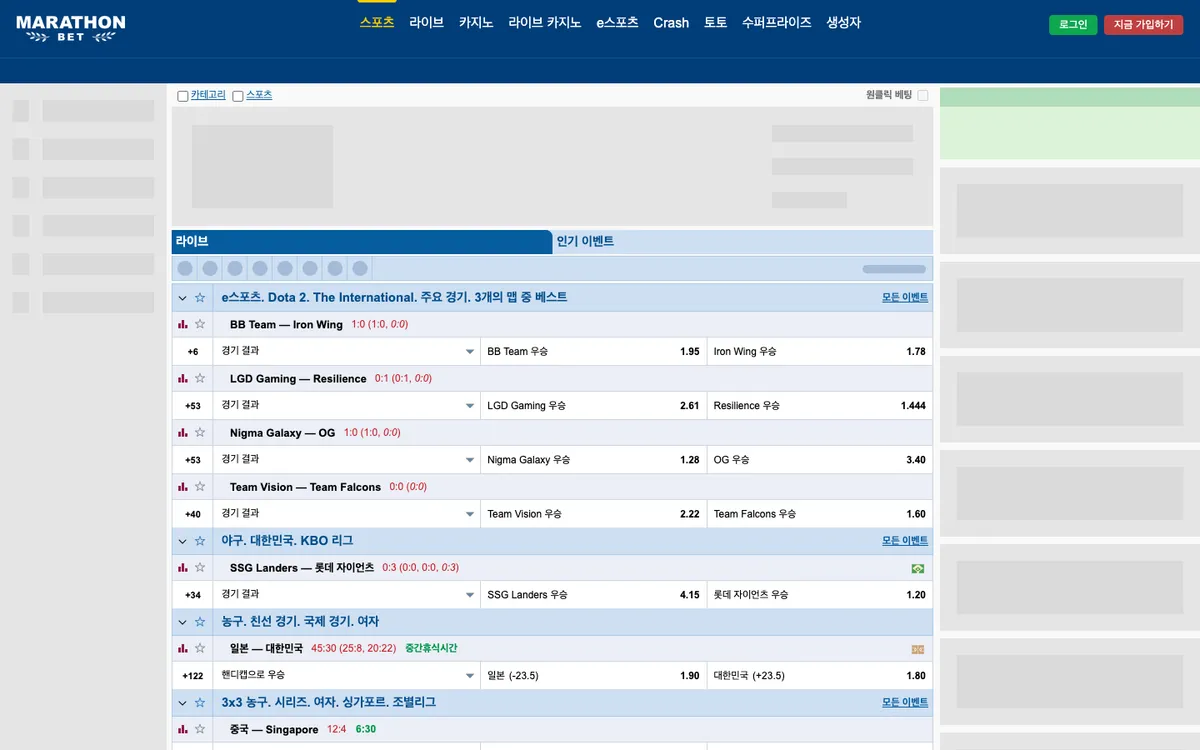Favorite the Team Vision — Team Falcons star
Image resolution: width=1200 pixels, height=750 pixels.
(x=200, y=486)
